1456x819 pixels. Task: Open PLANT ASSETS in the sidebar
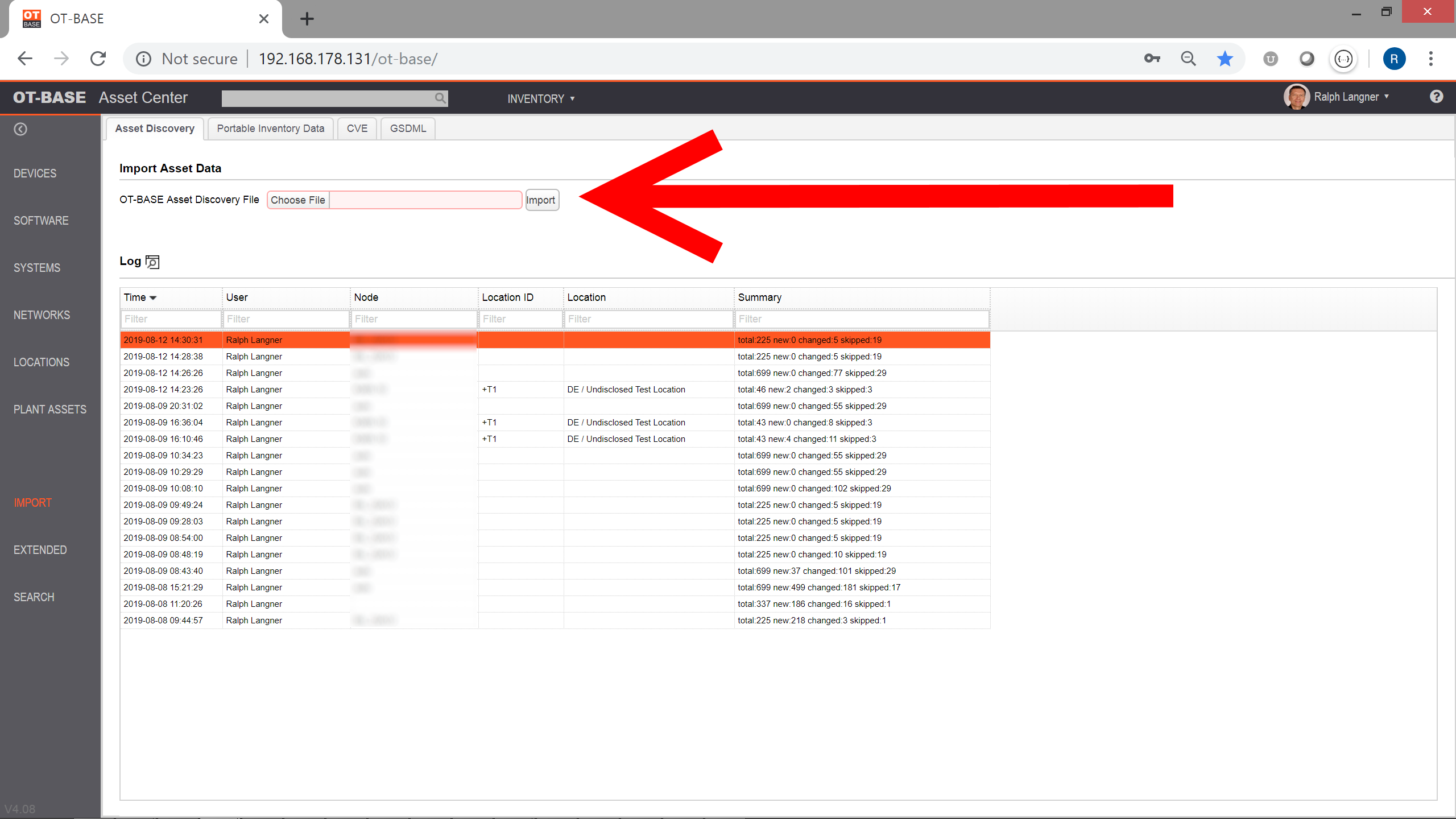[50, 409]
